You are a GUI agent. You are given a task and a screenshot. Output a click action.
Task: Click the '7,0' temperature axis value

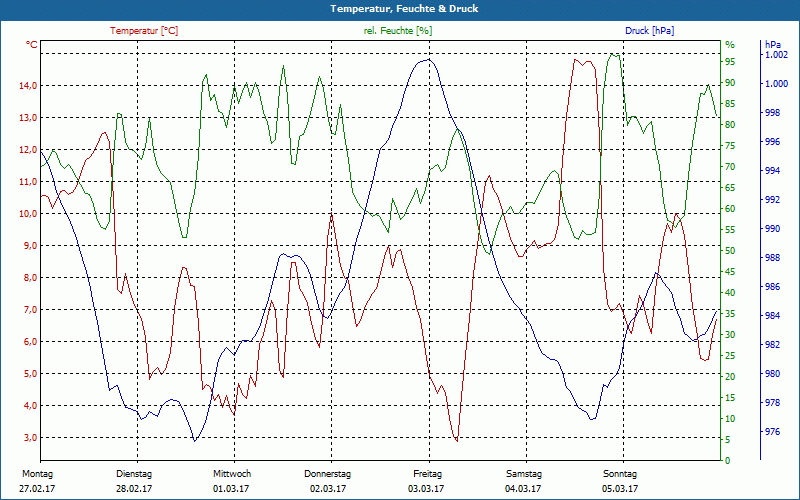click(30, 310)
